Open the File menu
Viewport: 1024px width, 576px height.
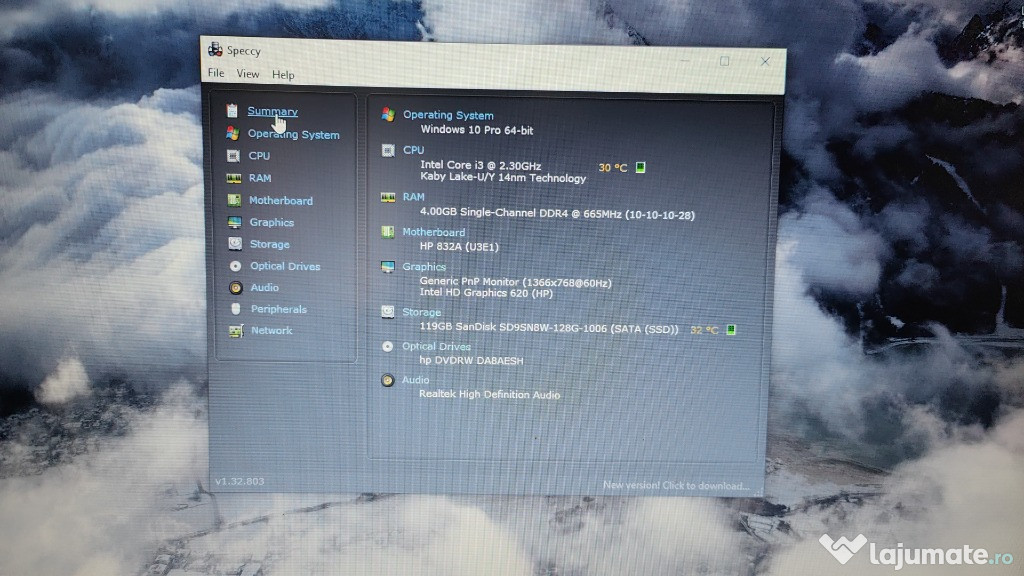(216, 74)
